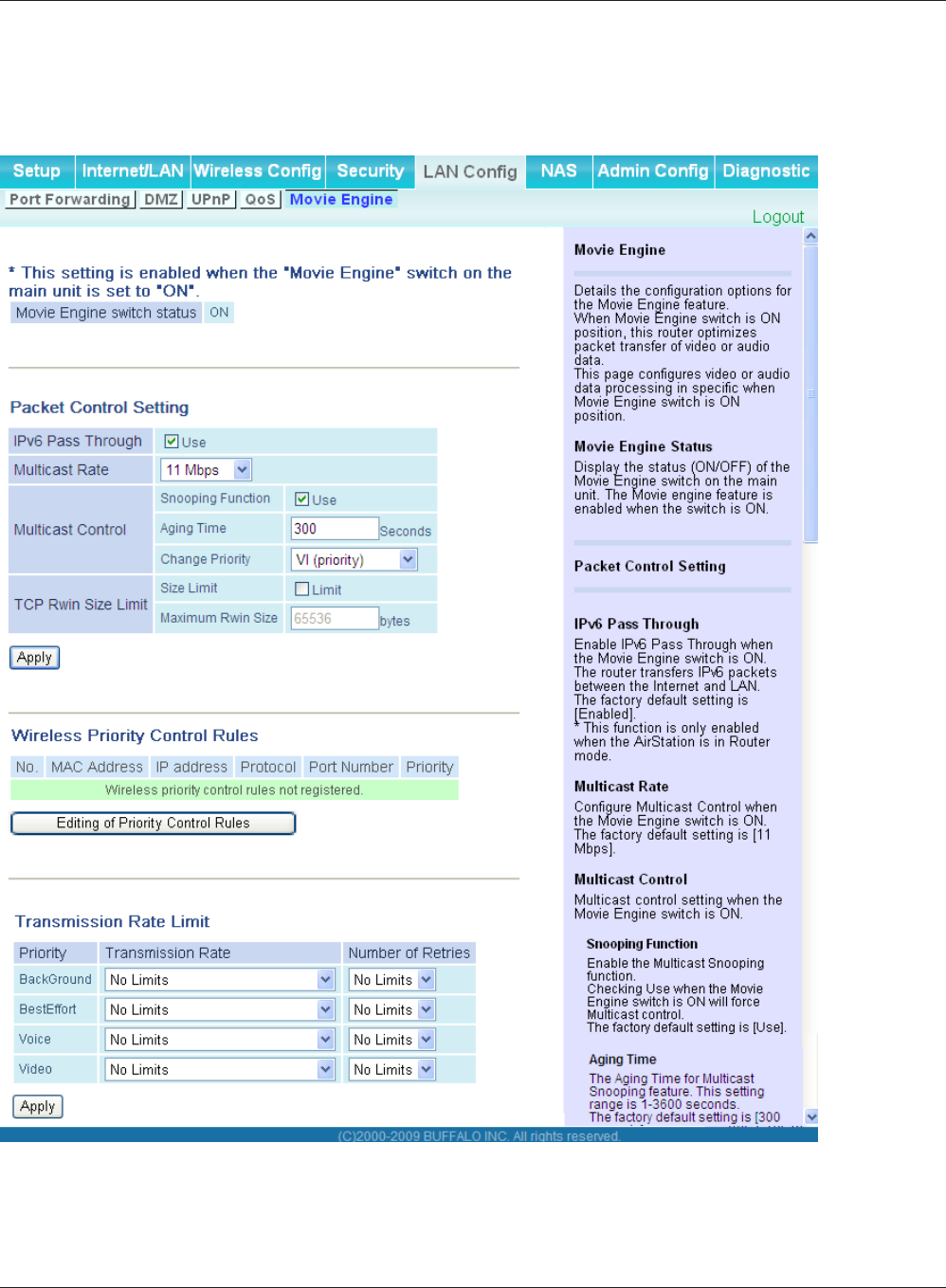This screenshot has width=946, height=1288.
Task: Click the Packet Control Setting heading
Action: point(100,408)
